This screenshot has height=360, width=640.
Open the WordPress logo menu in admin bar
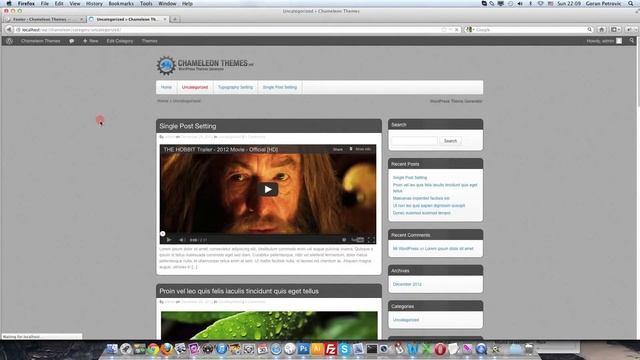point(9,41)
